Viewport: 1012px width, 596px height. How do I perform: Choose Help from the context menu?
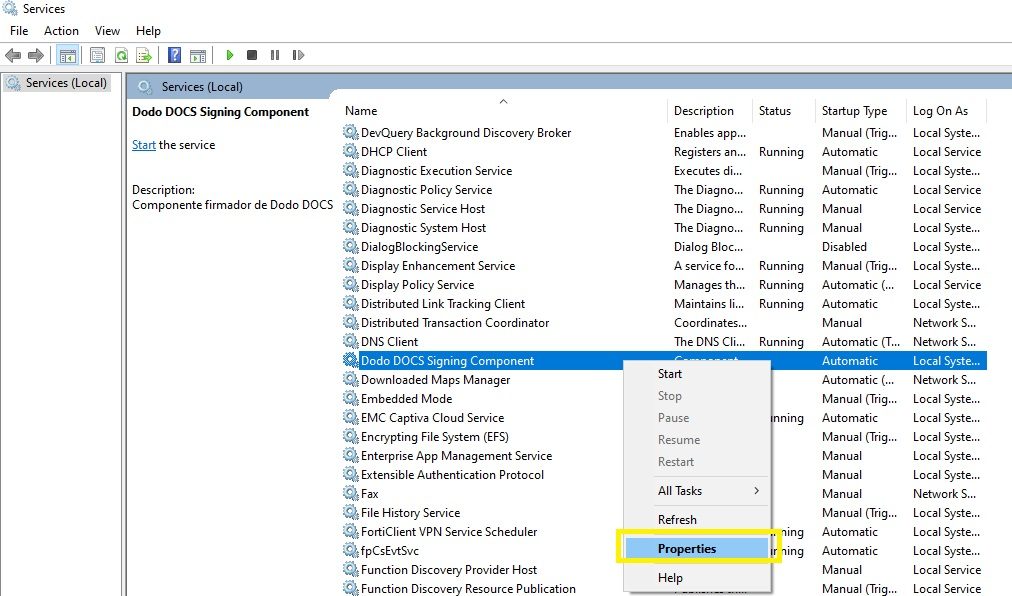(670, 577)
